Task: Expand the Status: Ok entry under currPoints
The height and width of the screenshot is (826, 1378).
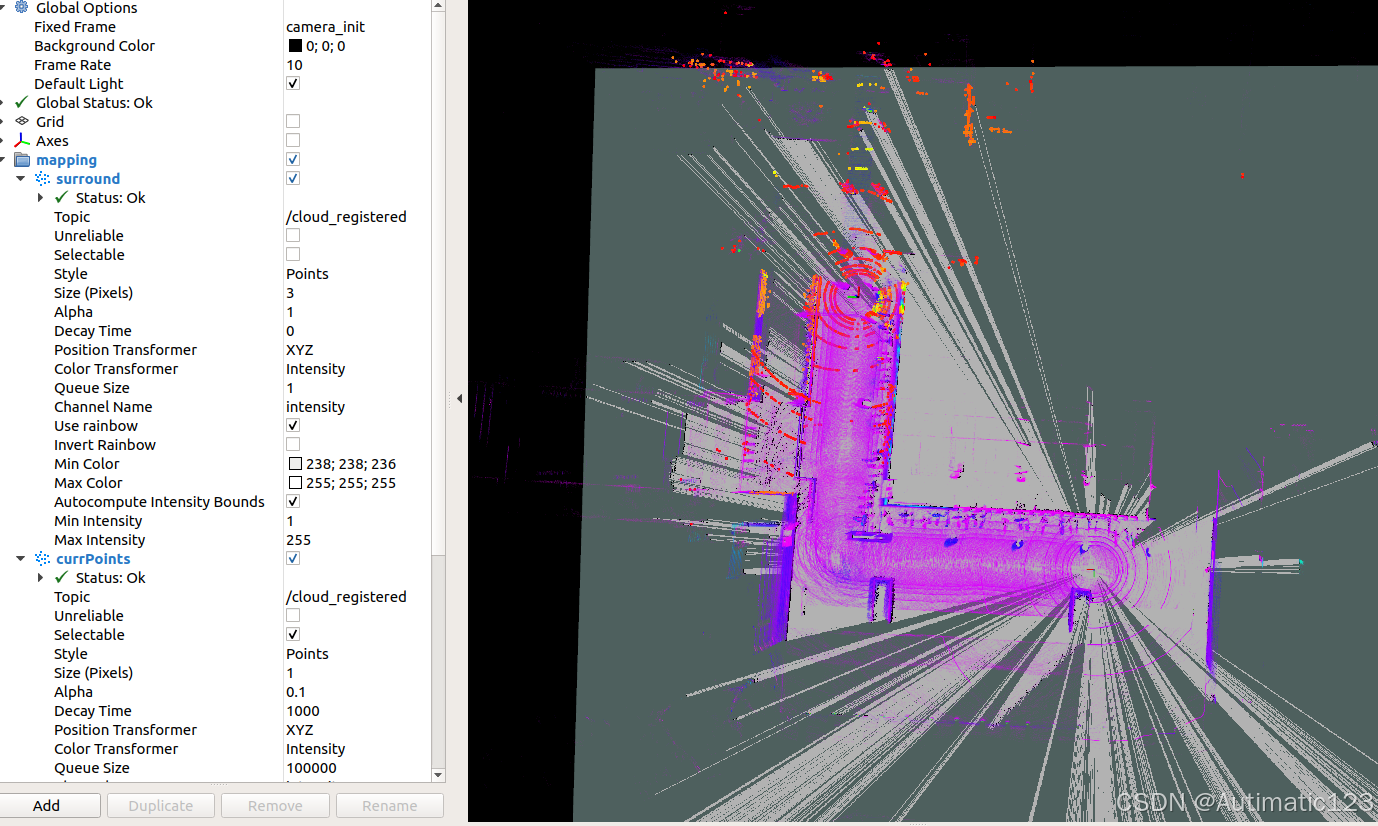Action: [x=41, y=577]
